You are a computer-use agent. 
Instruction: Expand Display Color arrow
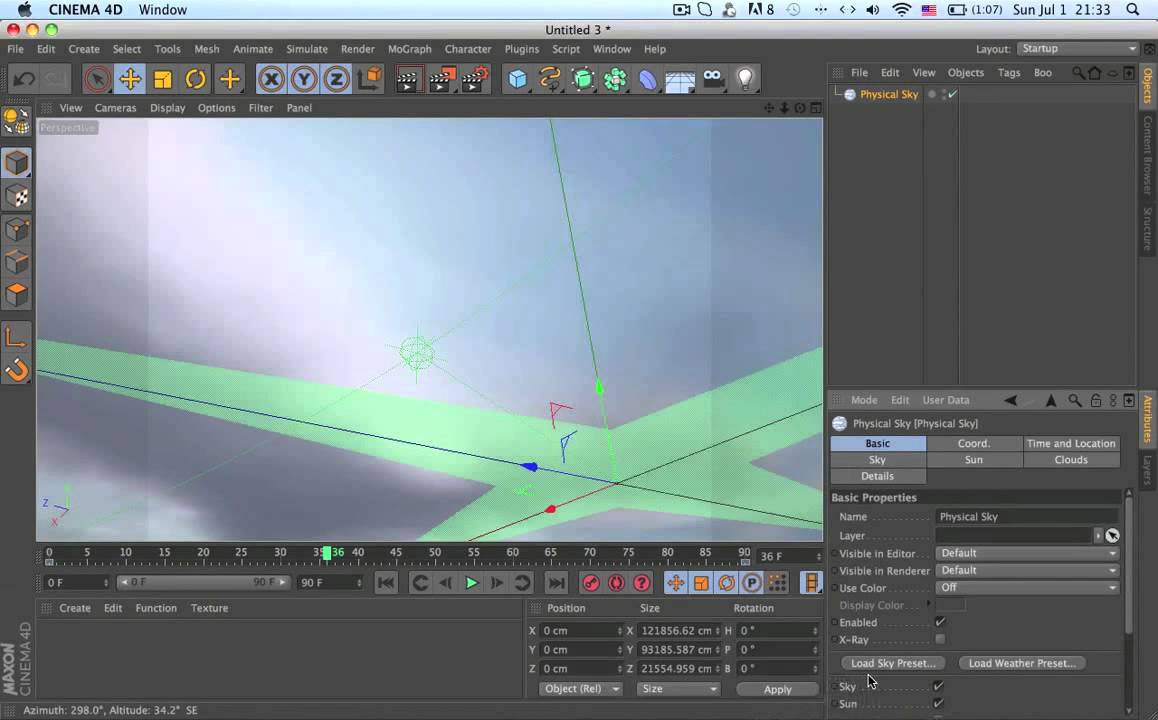(x=928, y=604)
